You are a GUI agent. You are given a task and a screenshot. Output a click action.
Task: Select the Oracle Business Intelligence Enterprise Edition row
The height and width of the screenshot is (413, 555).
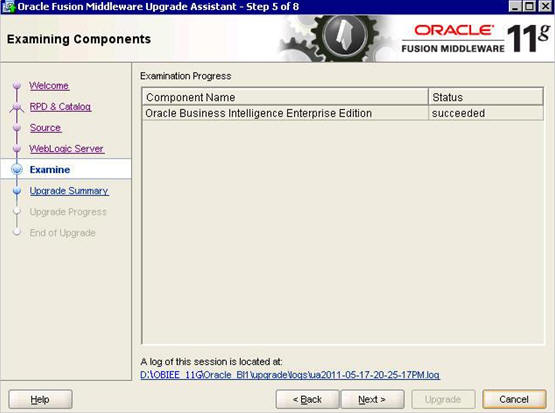coord(343,113)
